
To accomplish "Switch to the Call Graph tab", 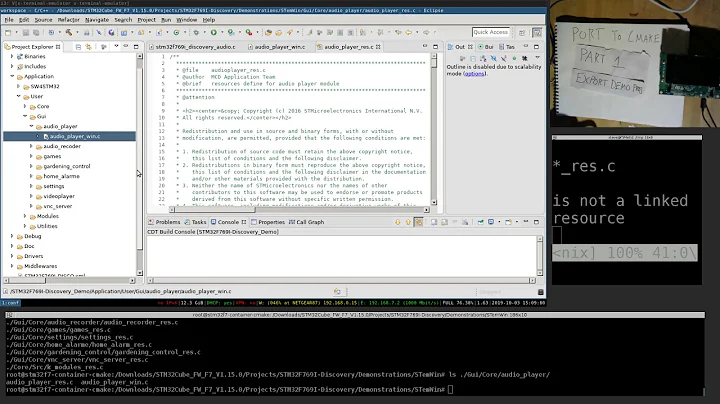I will pyautogui.click(x=306, y=222).
